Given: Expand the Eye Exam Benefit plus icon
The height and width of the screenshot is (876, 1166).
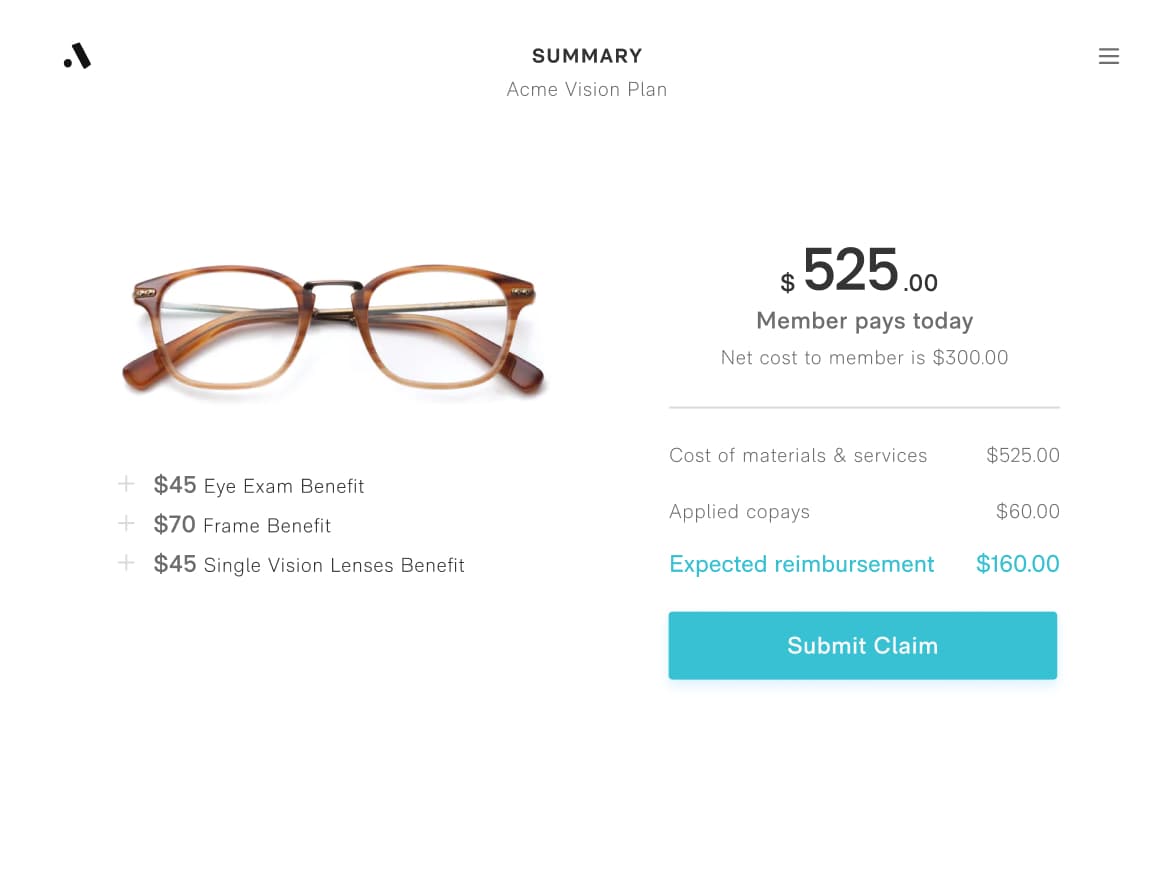Looking at the screenshot, I should (126, 485).
